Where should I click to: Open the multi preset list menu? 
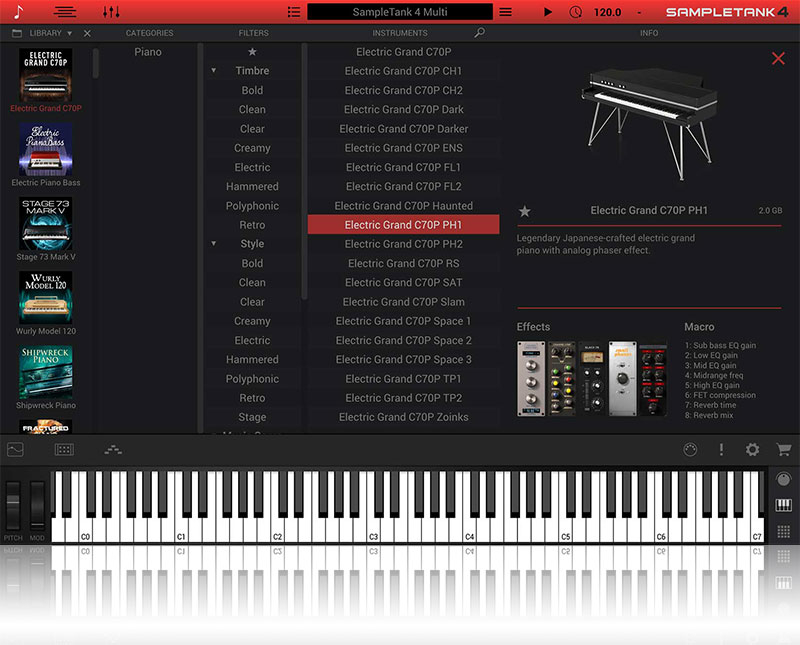pyautogui.click(x=293, y=12)
